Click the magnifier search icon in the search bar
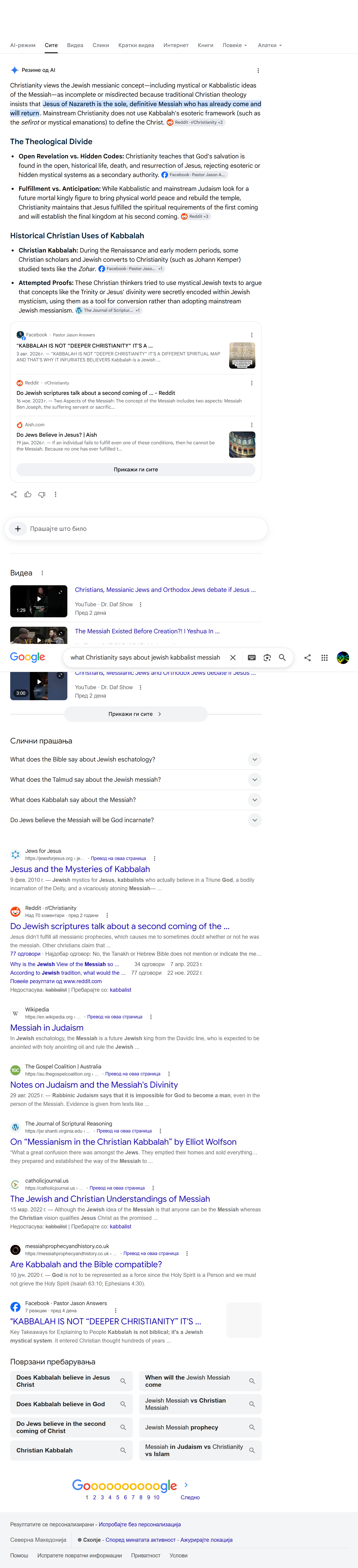Image resolution: width=358 pixels, height=1568 pixels. pos(282,657)
